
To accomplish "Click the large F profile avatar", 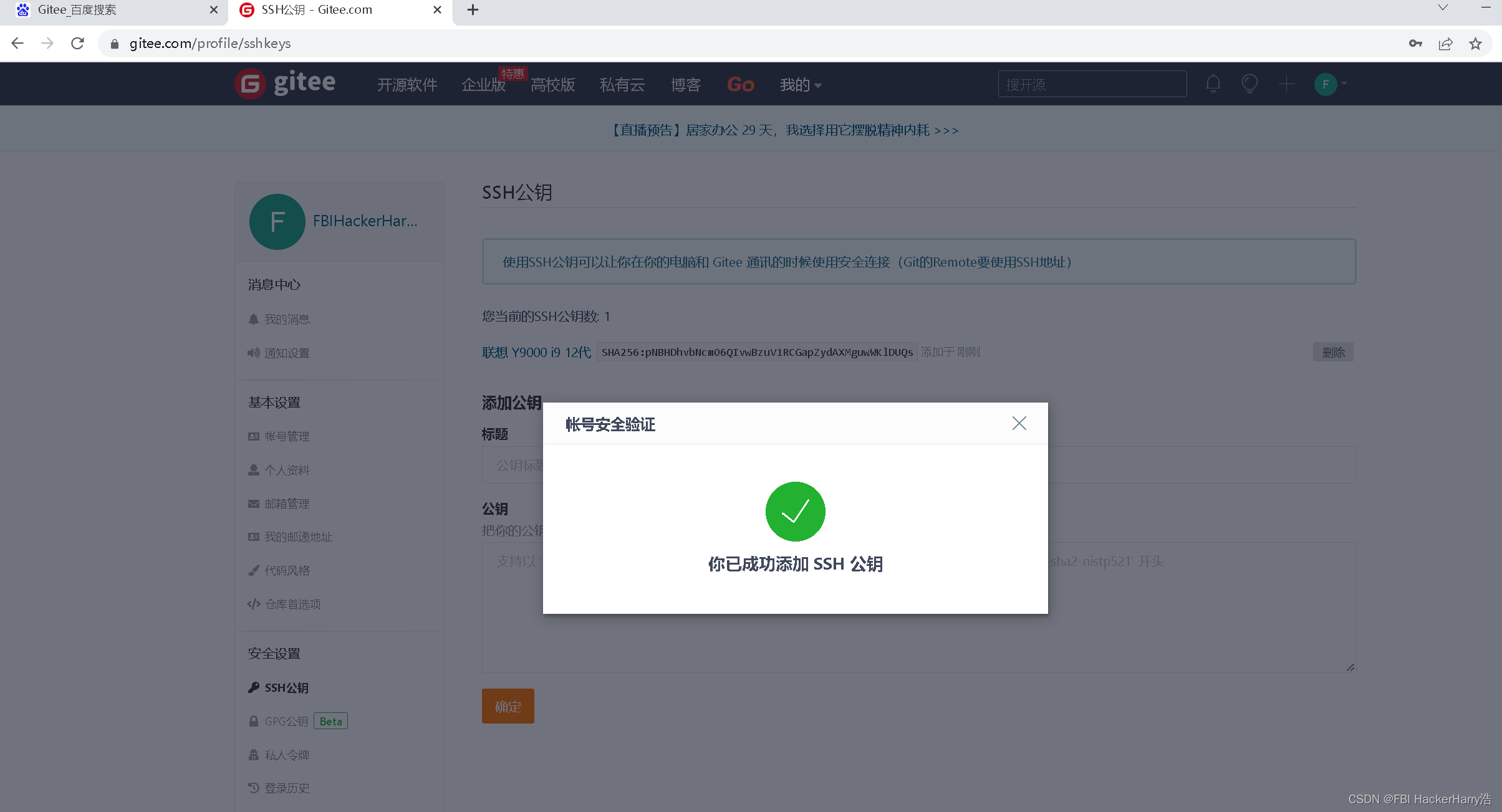I will click(x=277, y=222).
